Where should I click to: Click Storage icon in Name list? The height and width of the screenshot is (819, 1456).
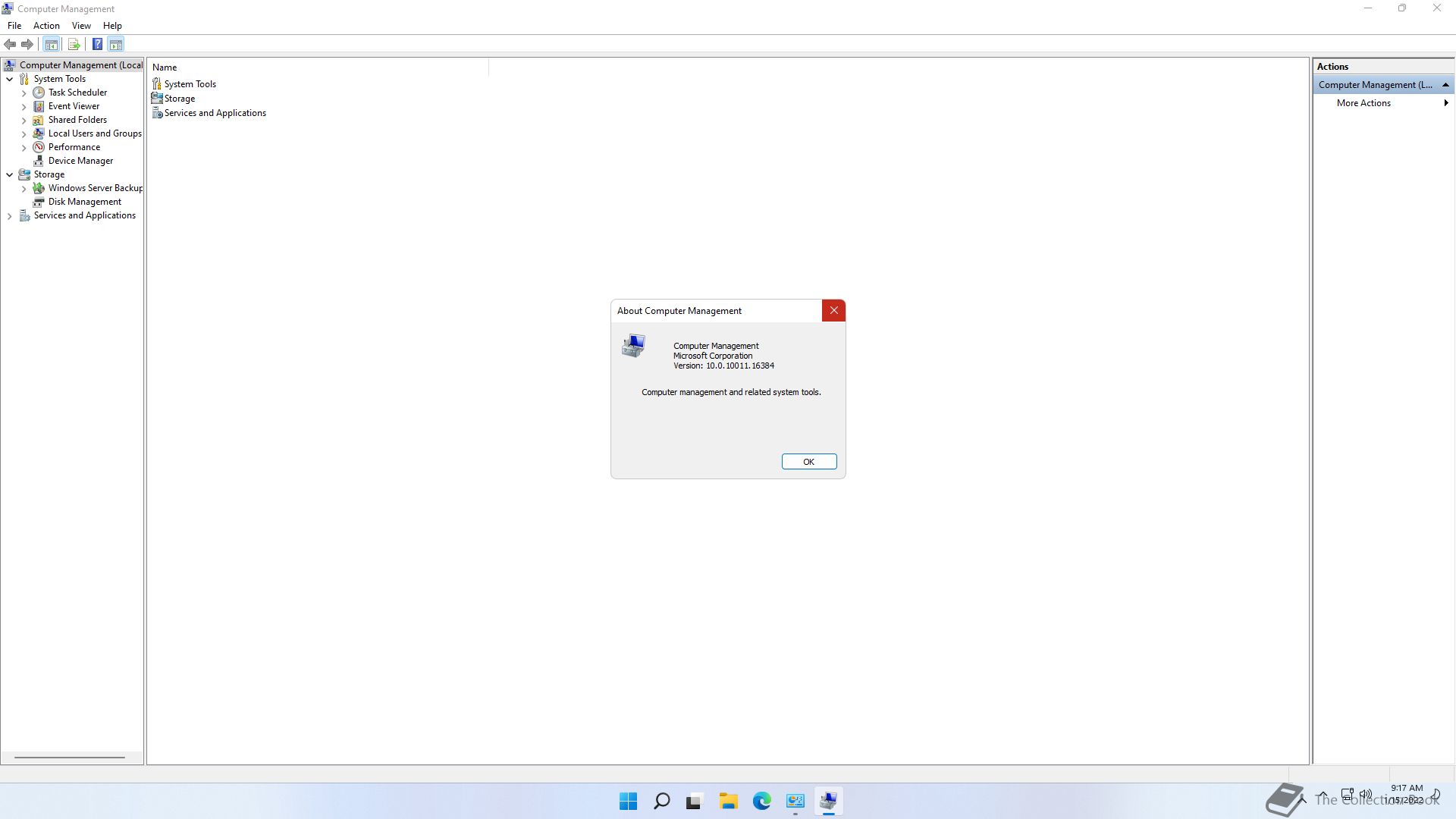click(157, 99)
